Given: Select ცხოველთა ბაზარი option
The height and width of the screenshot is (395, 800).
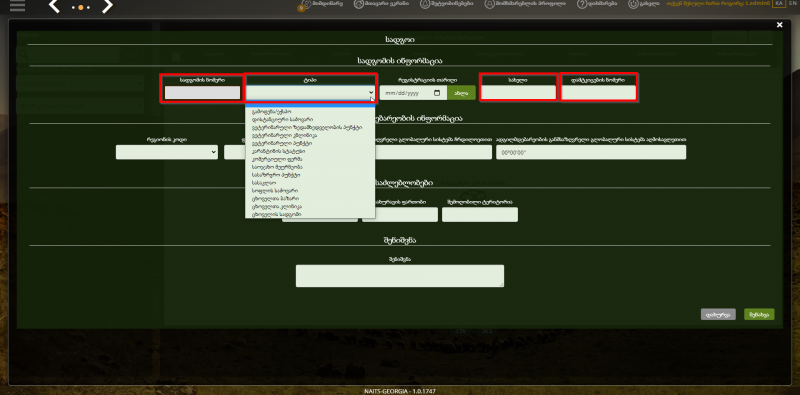Looking at the screenshot, I should (x=310, y=198).
